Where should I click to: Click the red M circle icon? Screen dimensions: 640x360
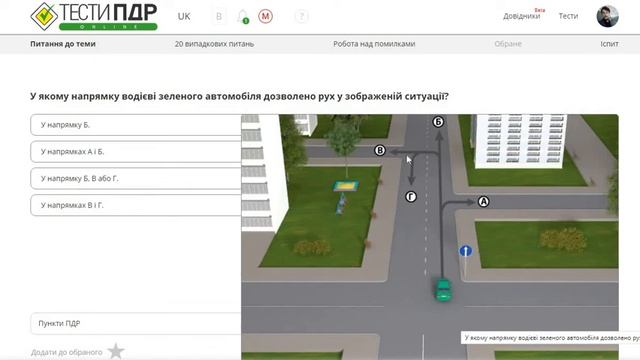(265, 16)
